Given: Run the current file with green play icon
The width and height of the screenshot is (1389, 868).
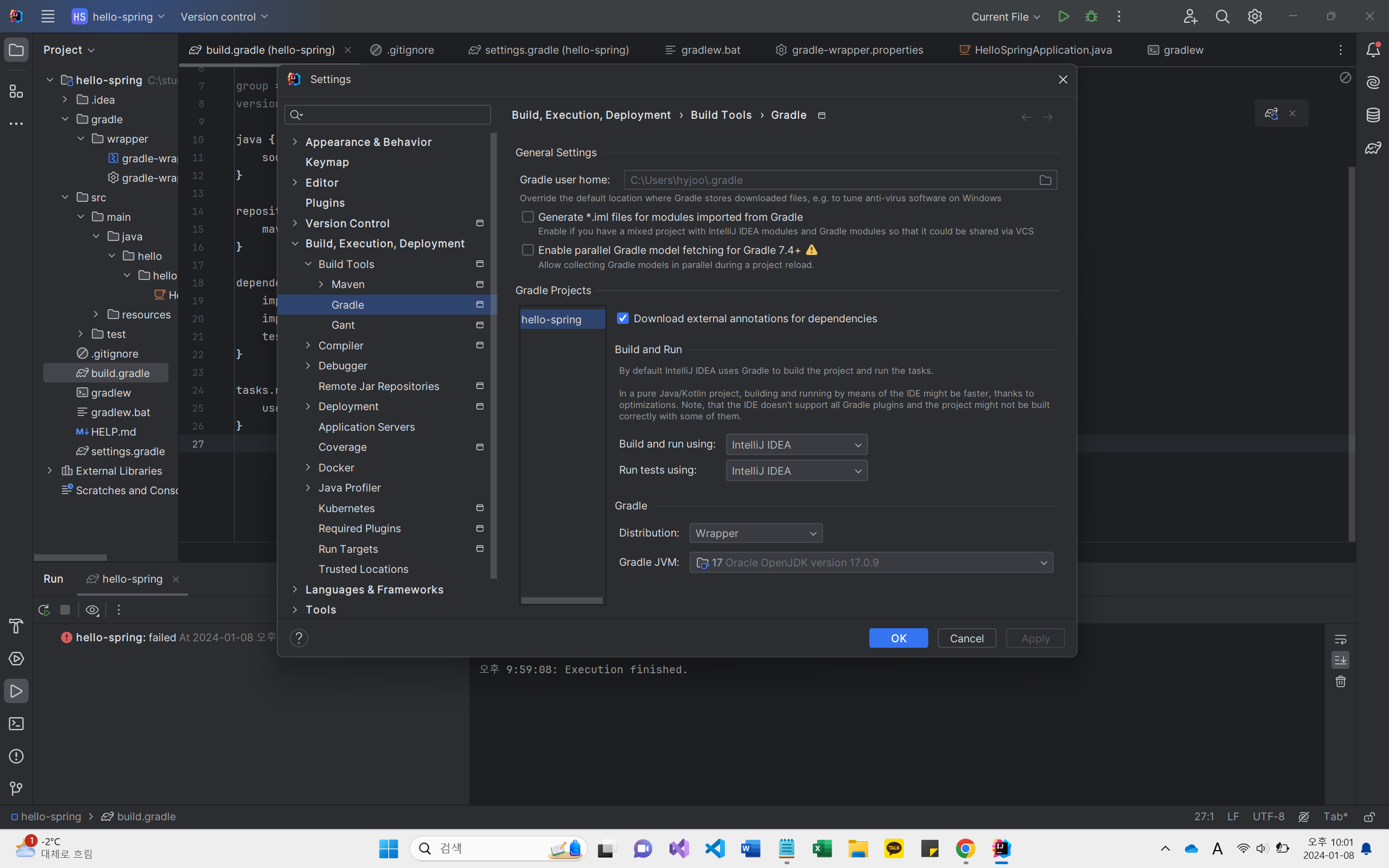Looking at the screenshot, I should (1063, 17).
